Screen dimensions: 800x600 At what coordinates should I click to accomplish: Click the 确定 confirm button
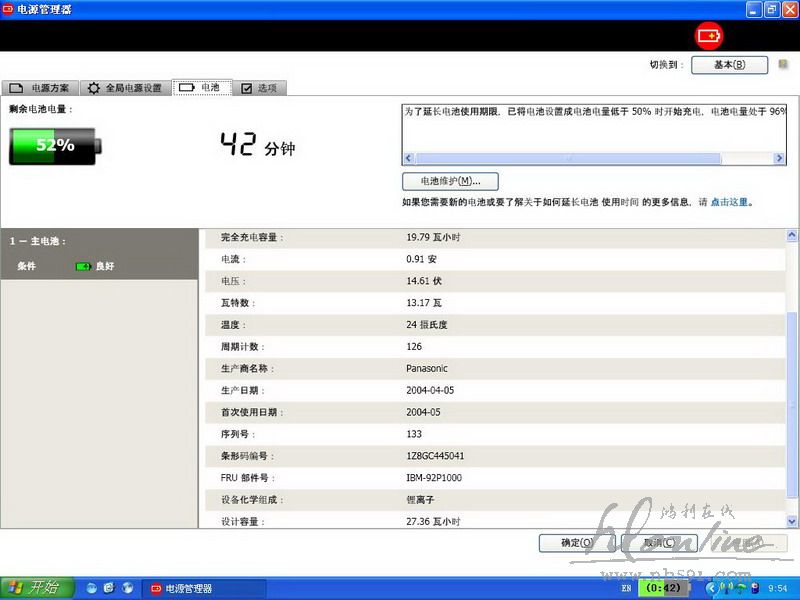click(577, 543)
